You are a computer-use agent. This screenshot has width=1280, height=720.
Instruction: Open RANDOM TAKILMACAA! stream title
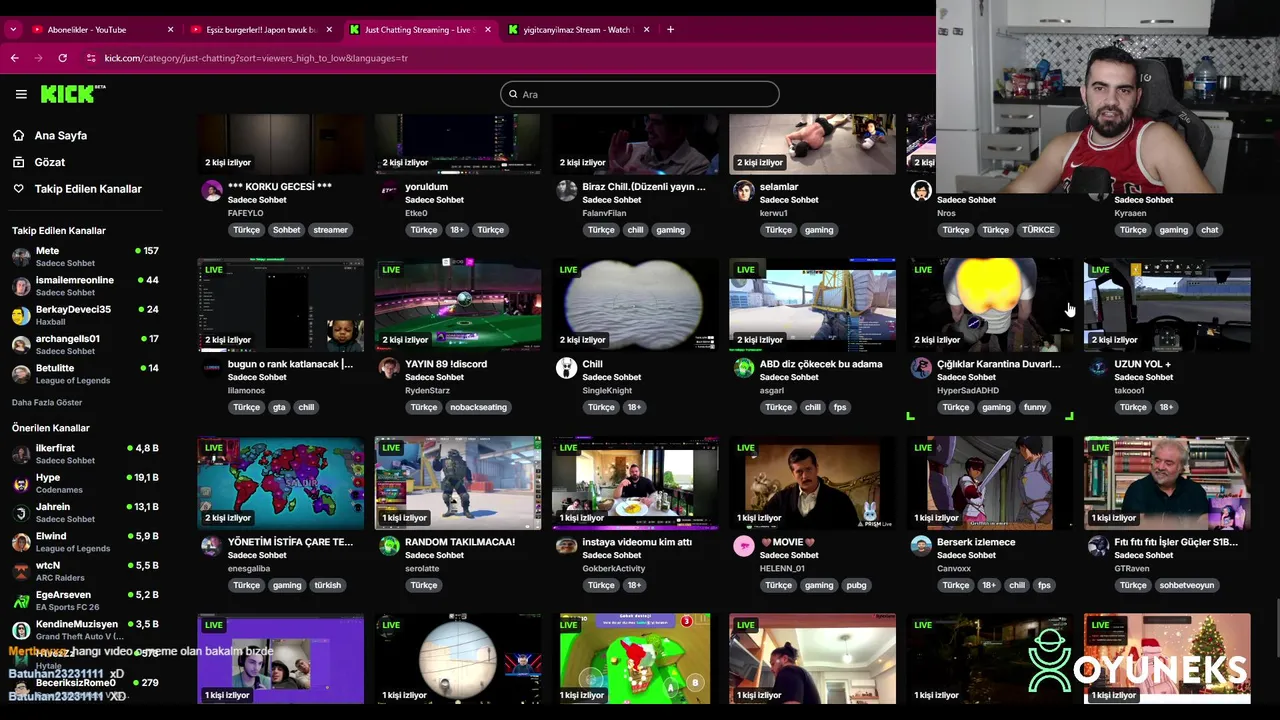(460, 542)
